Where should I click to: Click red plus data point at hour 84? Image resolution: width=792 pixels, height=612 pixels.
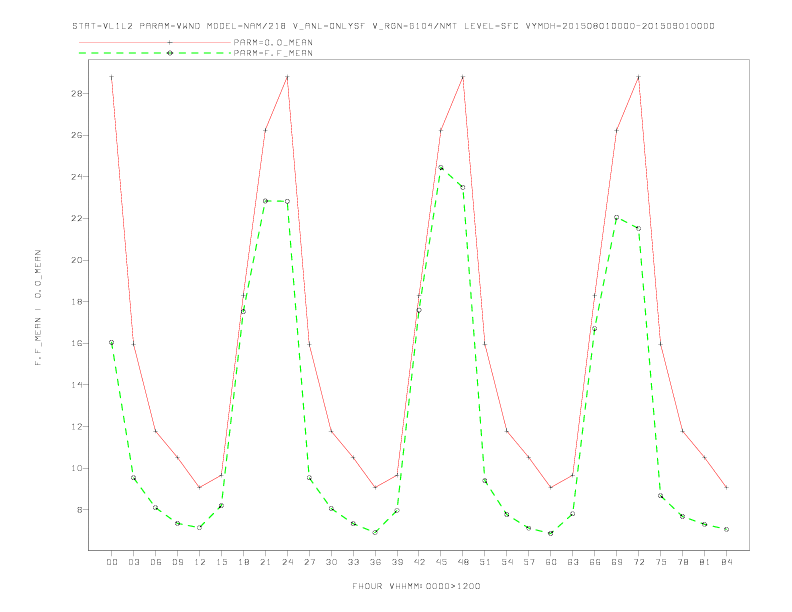point(726,487)
